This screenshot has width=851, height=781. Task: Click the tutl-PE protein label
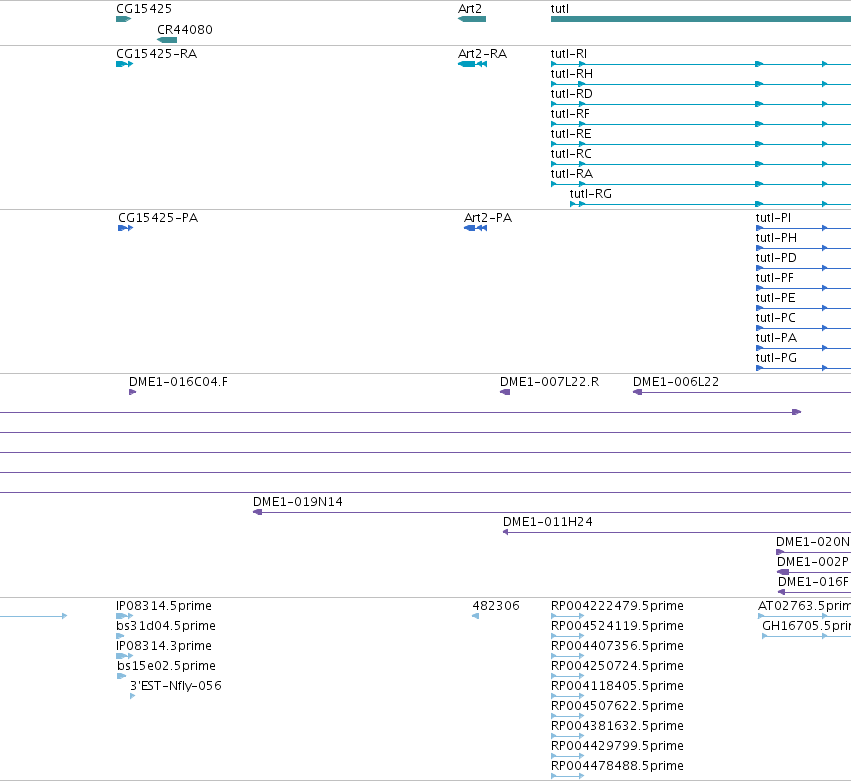click(x=776, y=298)
